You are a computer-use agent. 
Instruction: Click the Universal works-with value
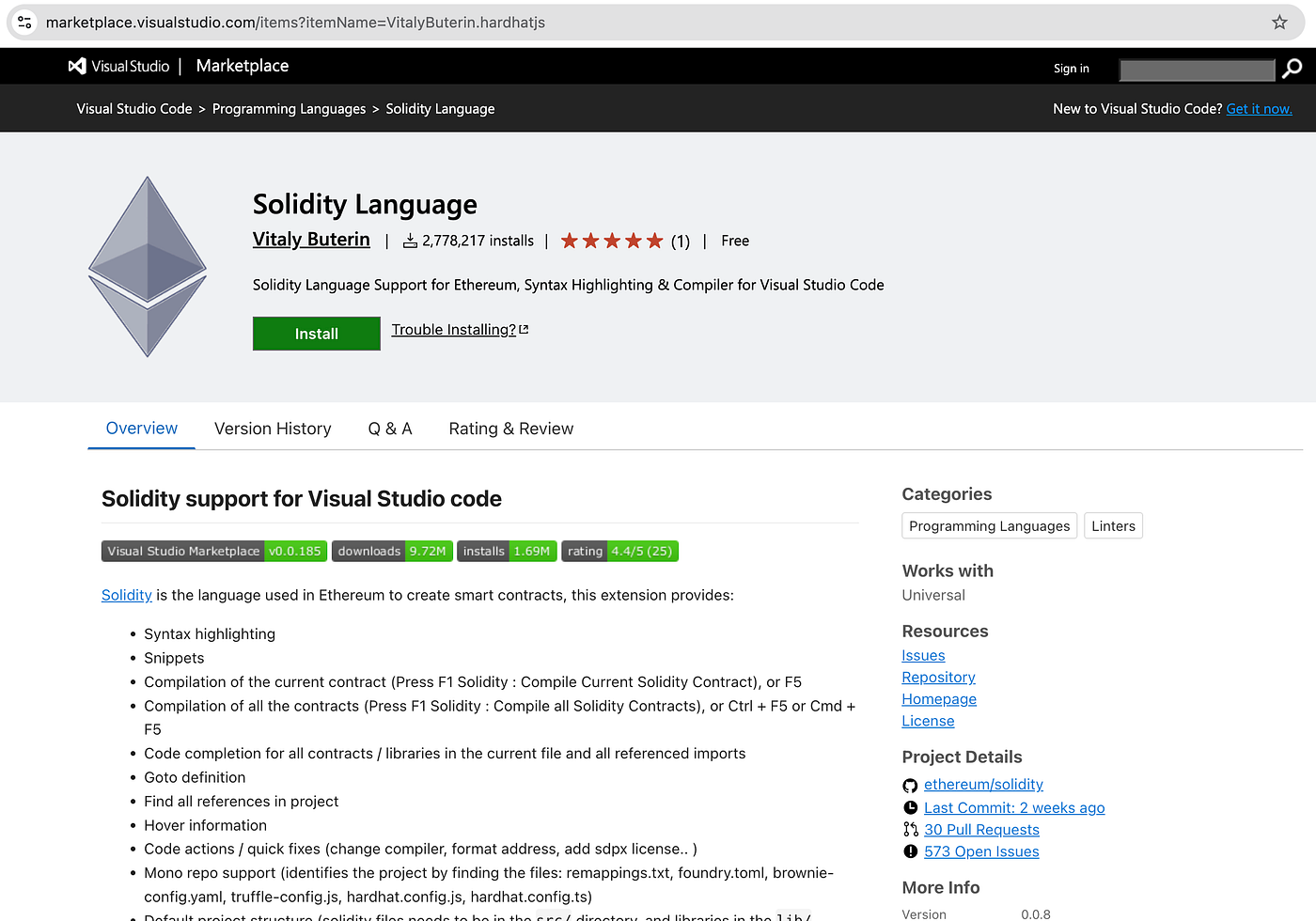coord(933,596)
